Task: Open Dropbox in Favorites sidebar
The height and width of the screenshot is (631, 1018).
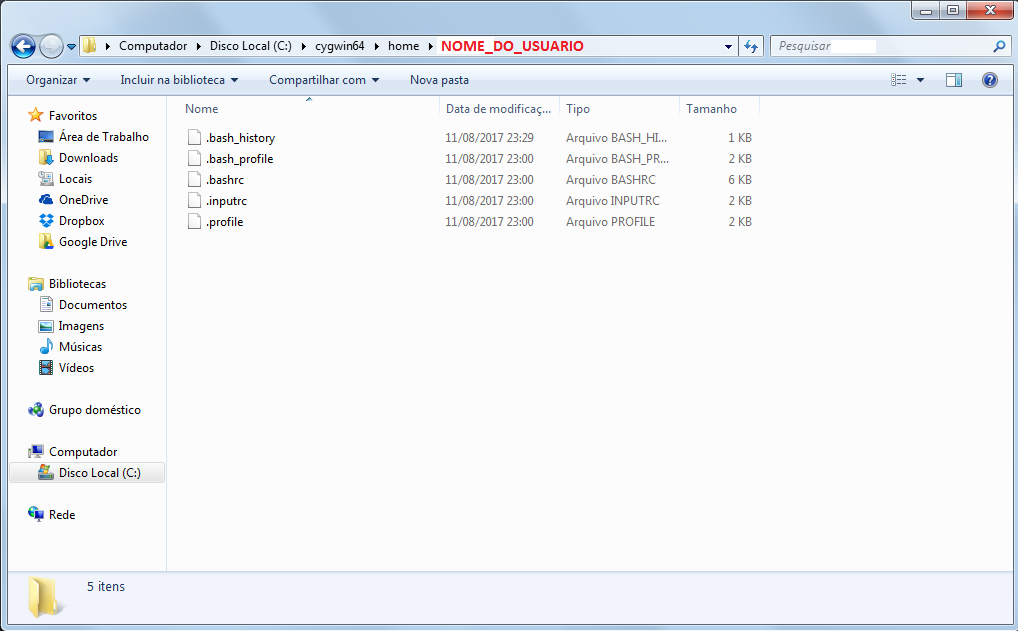Action: tap(81, 221)
